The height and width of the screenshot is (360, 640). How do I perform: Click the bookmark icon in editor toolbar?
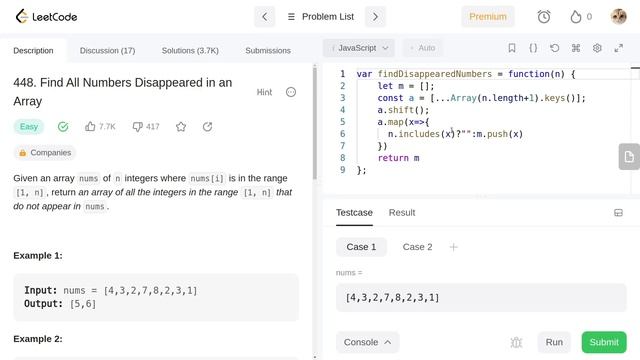click(512, 48)
